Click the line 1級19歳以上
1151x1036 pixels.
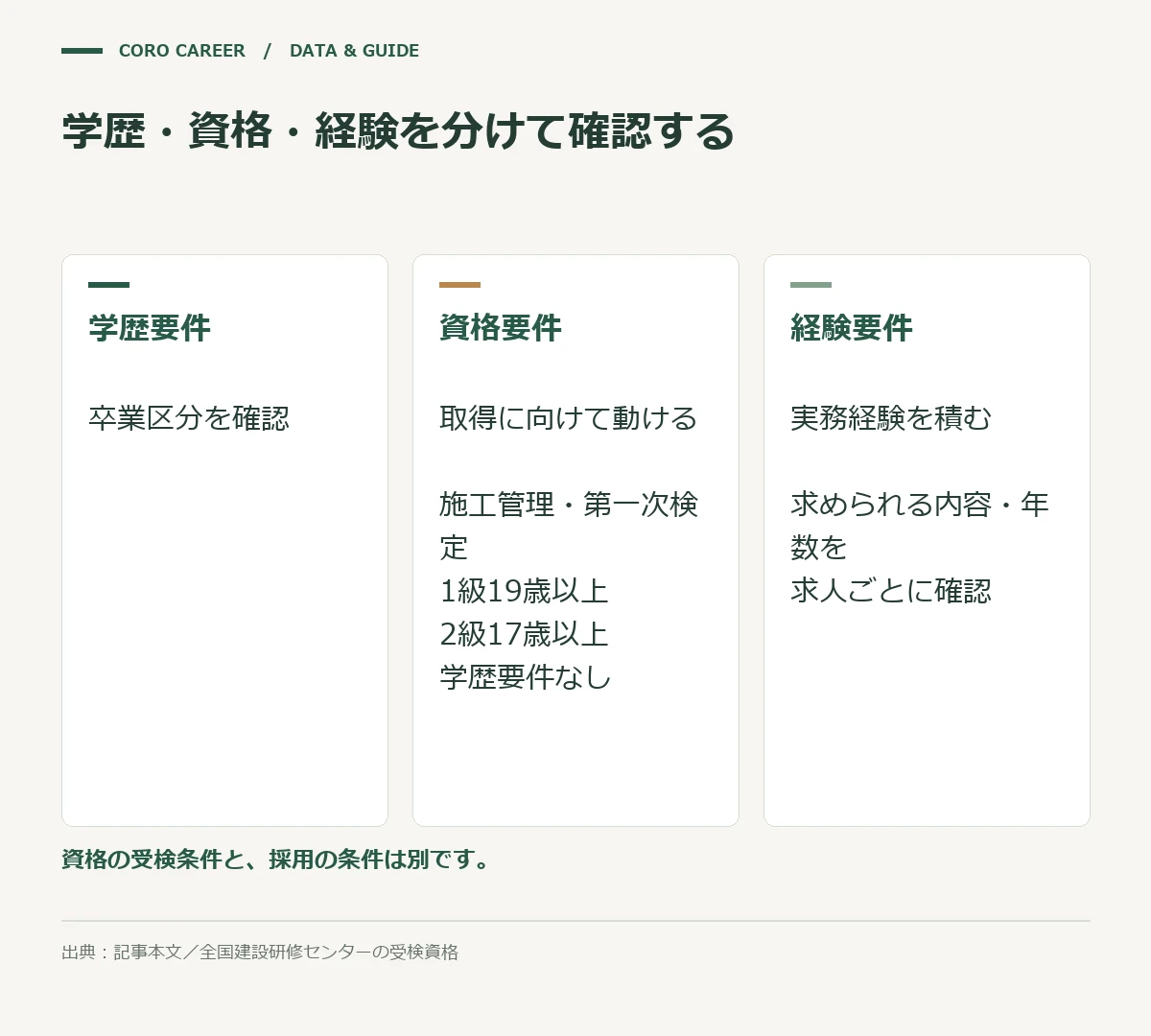(x=525, y=591)
